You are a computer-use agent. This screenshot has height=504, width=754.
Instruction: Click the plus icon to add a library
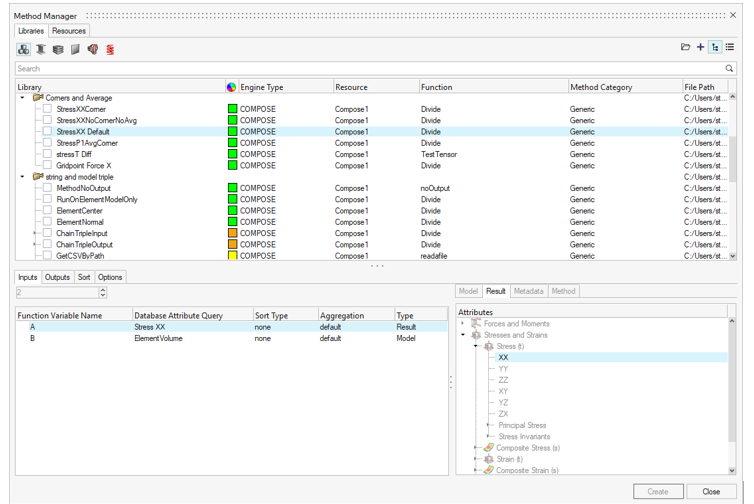pyautogui.click(x=700, y=47)
